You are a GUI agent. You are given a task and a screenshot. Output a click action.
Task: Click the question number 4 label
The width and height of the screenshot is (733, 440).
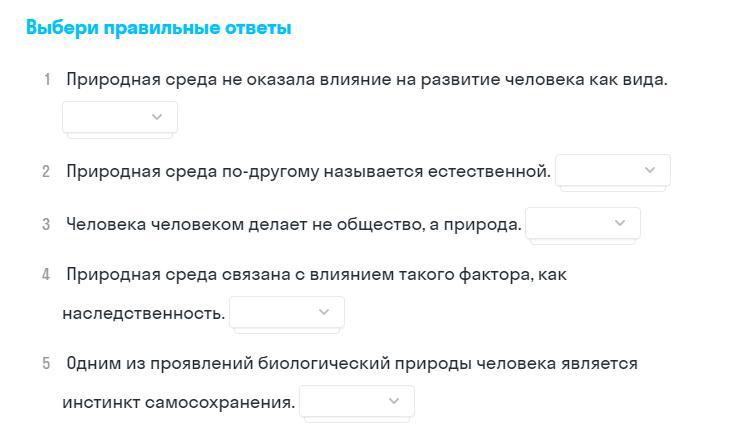(46, 274)
